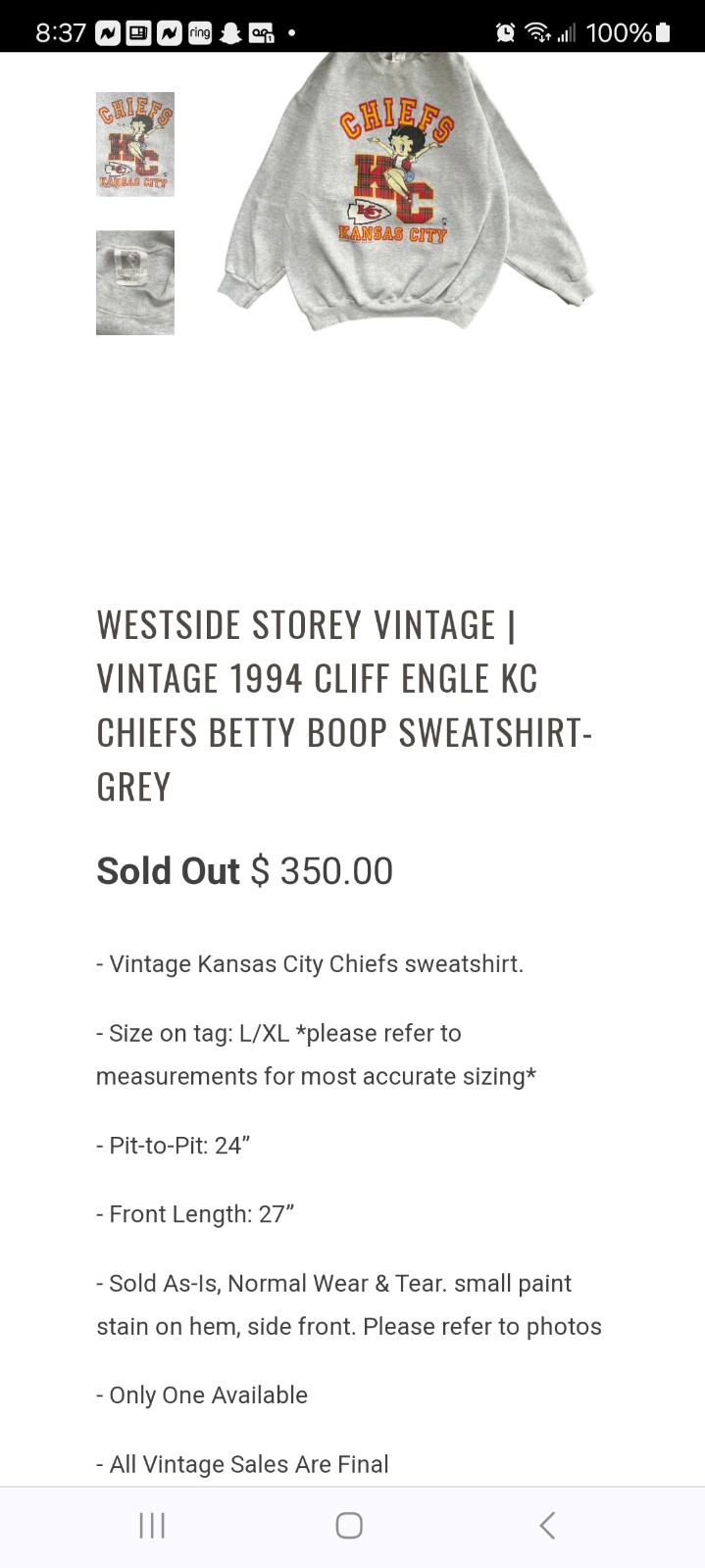
Task: Tap the cellular signal strength icon
Action: tap(567, 33)
